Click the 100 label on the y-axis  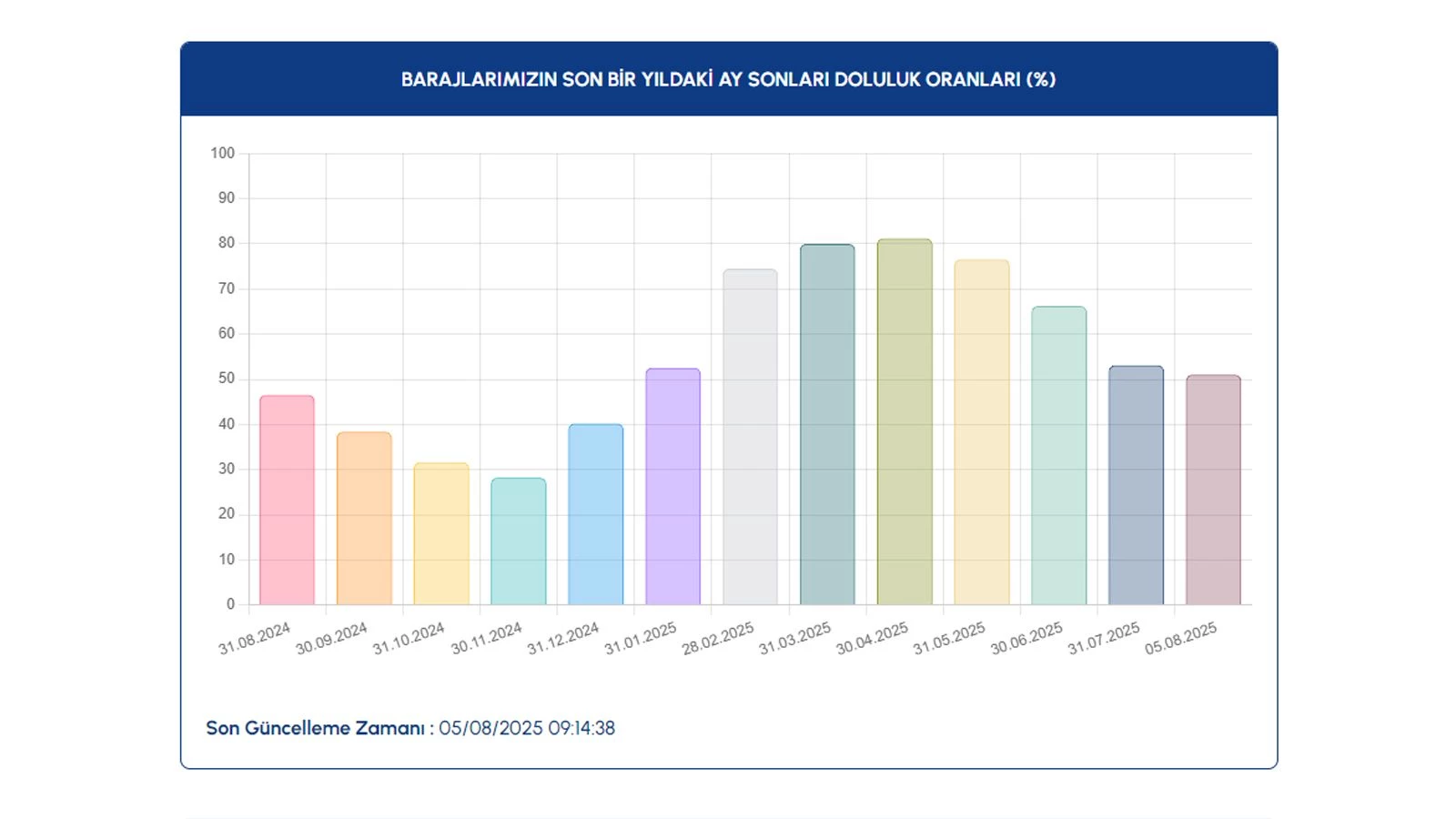click(222, 153)
